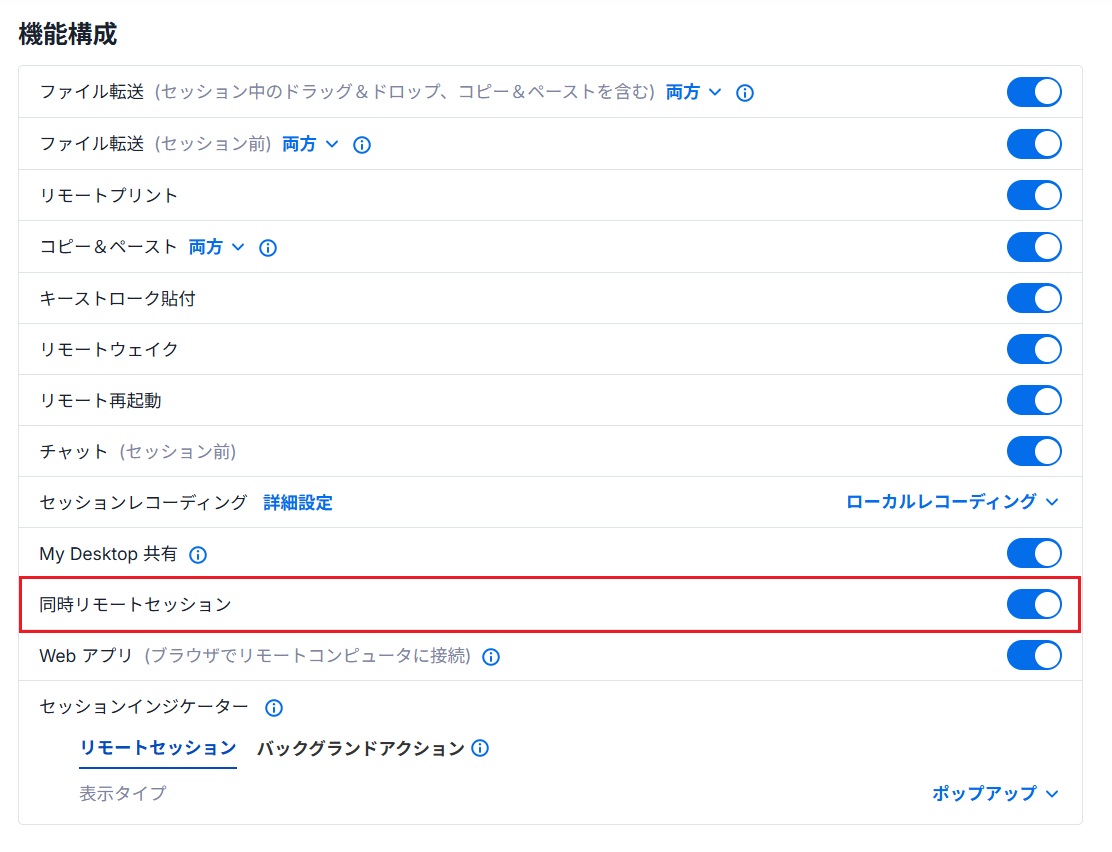The width and height of the screenshot is (1112, 852).
Task: Click info icon next to Web アプリ
Action: (491, 657)
